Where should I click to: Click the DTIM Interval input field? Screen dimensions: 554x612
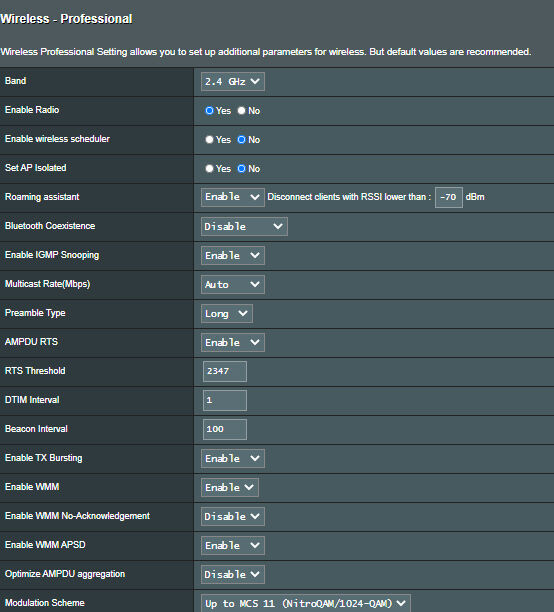tap(225, 400)
